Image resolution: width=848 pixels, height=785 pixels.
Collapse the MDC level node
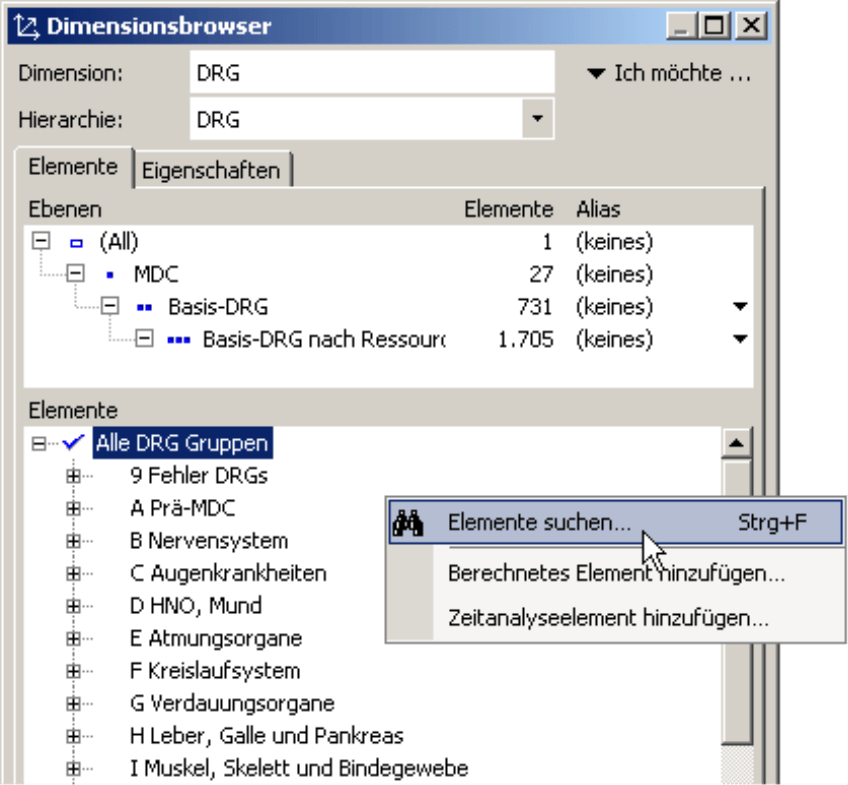tap(75, 275)
